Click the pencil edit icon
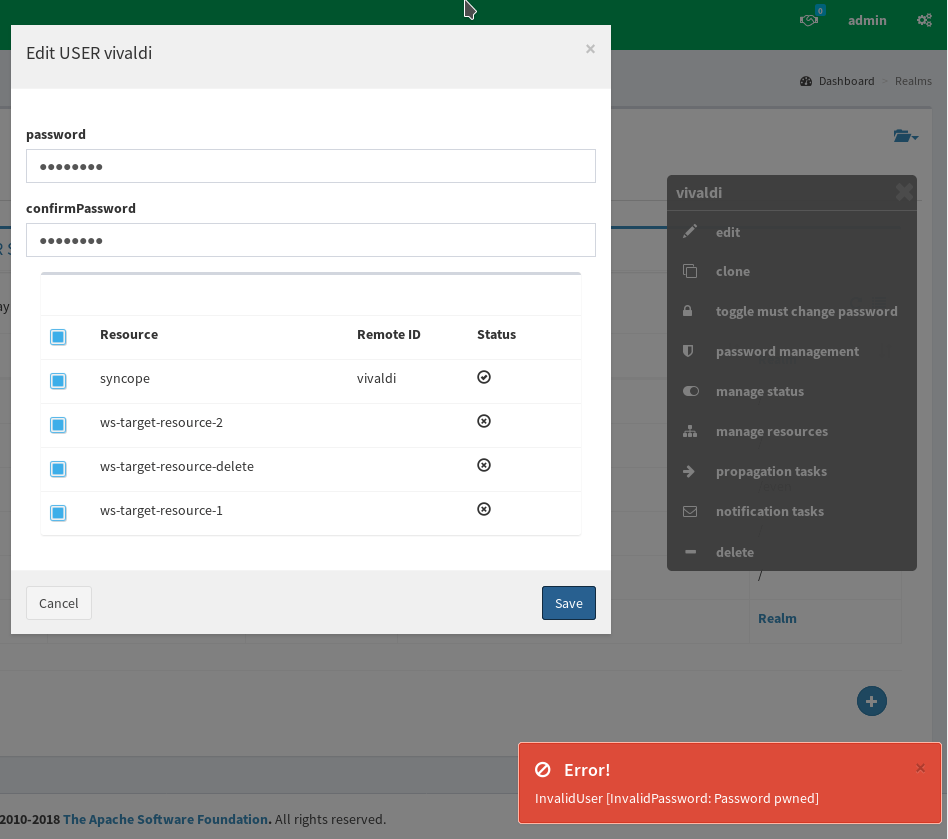Screen dimensions: 948x839 690,232
